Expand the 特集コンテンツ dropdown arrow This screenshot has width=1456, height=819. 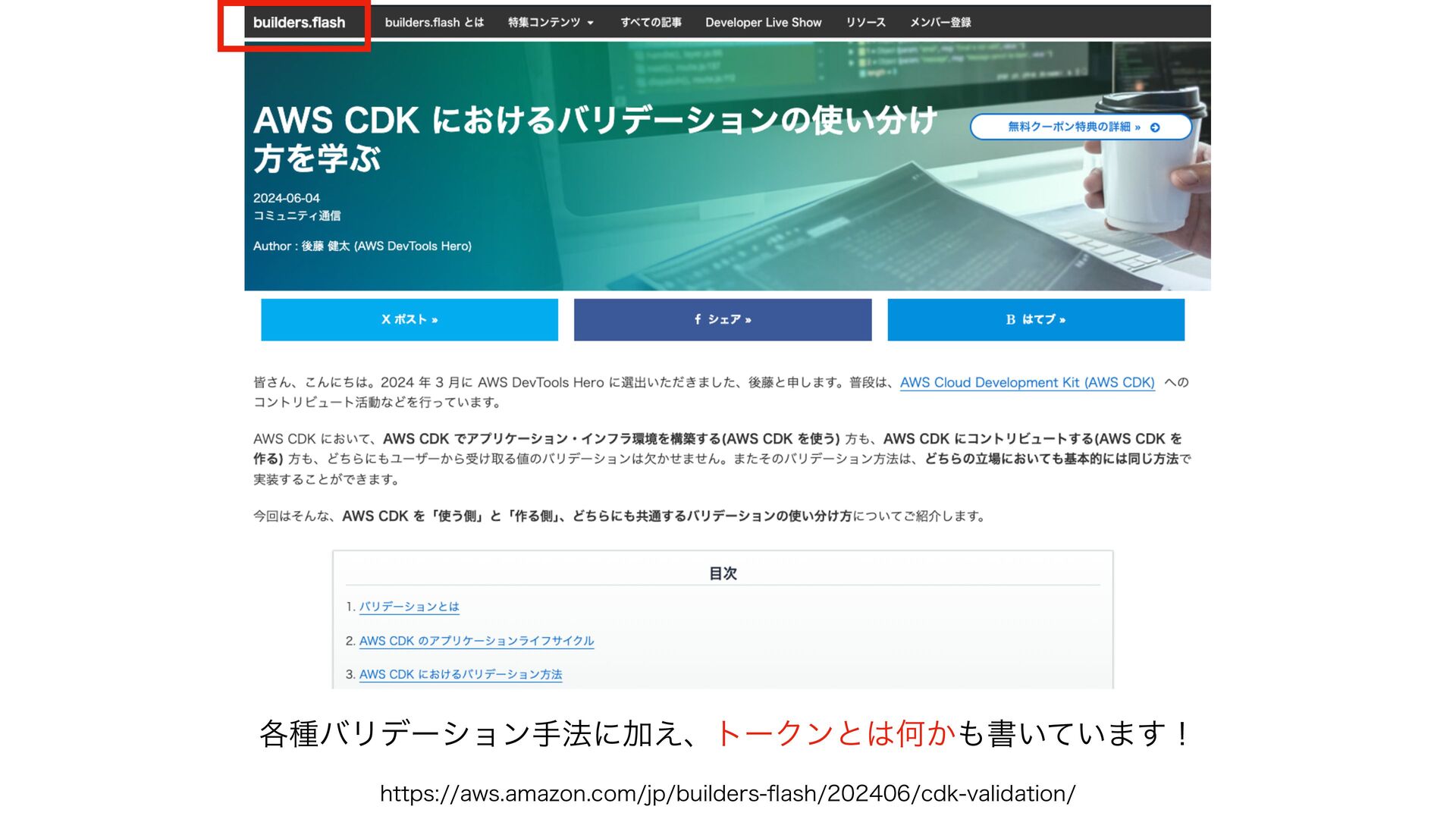[x=591, y=23]
